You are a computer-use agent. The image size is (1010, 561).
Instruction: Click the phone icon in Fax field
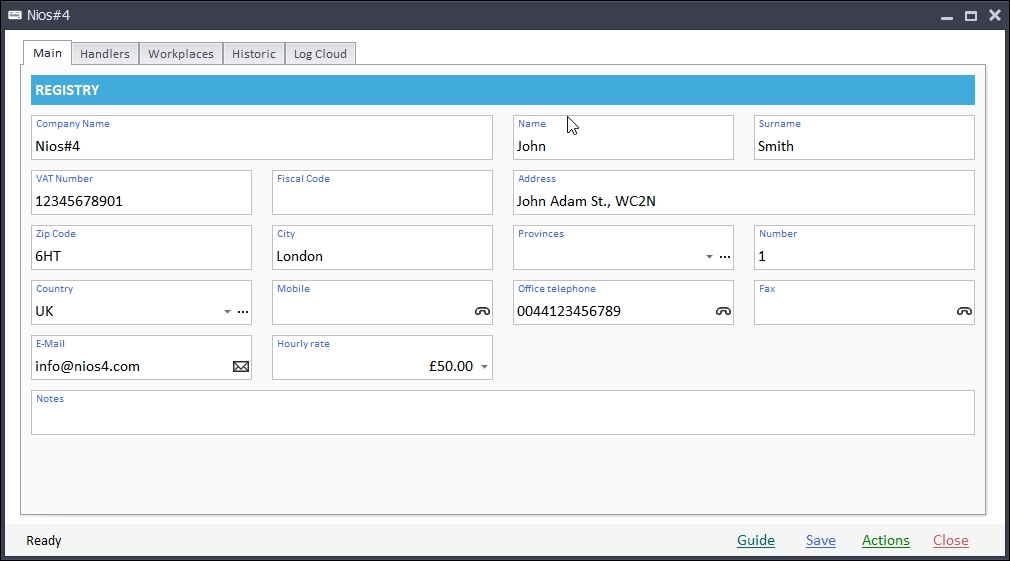(964, 311)
